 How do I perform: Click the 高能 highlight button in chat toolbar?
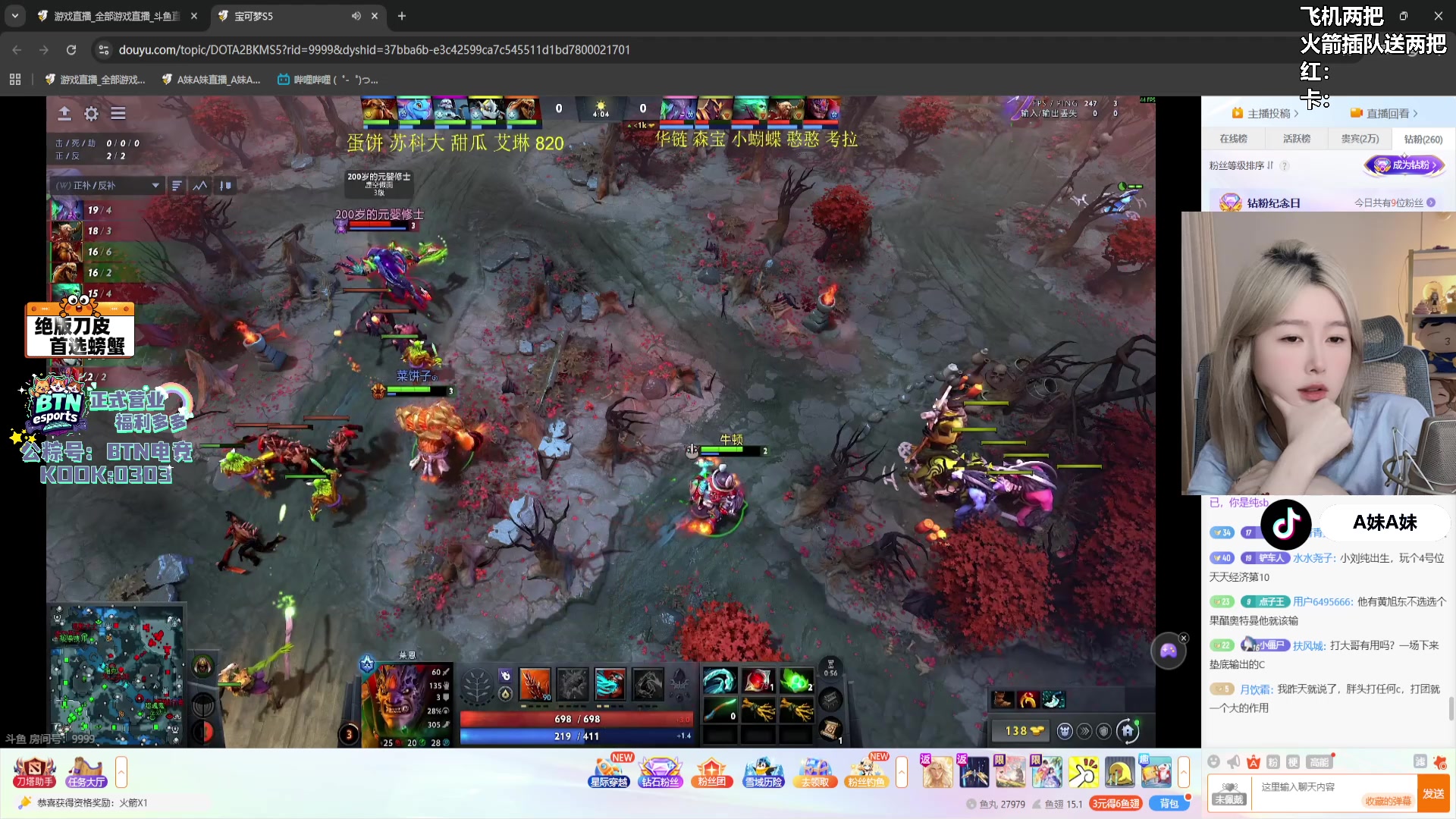pyautogui.click(x=1319, y=761)
